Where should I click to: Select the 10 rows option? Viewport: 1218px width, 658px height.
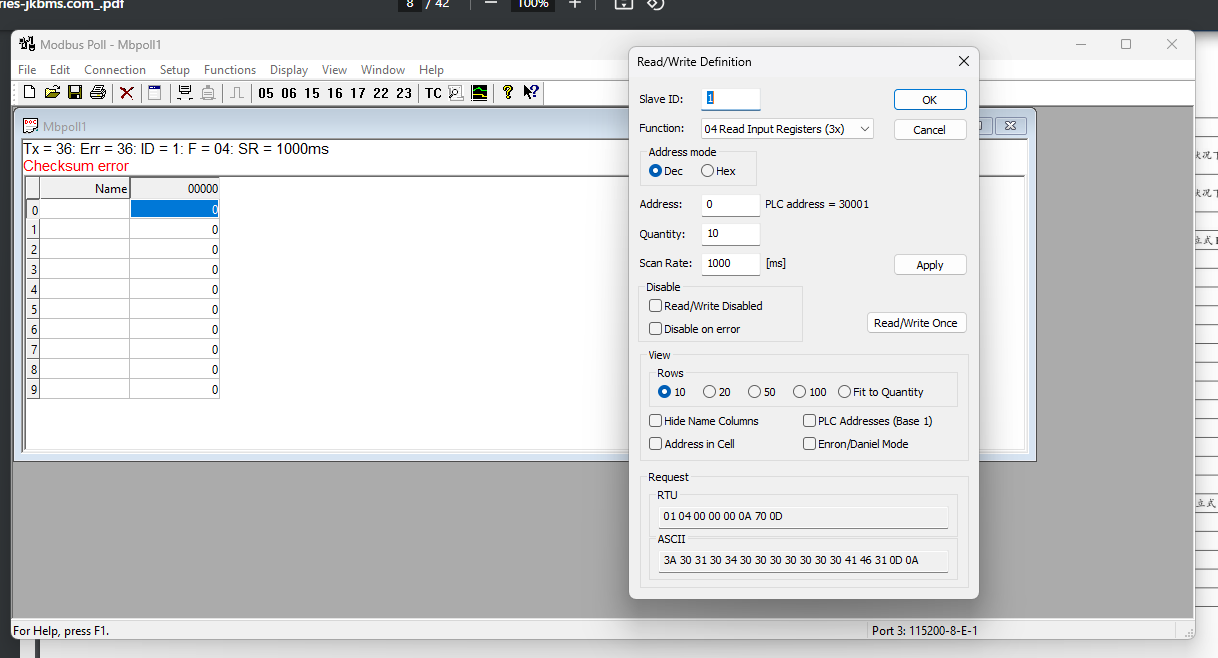[x=672, y=392]
